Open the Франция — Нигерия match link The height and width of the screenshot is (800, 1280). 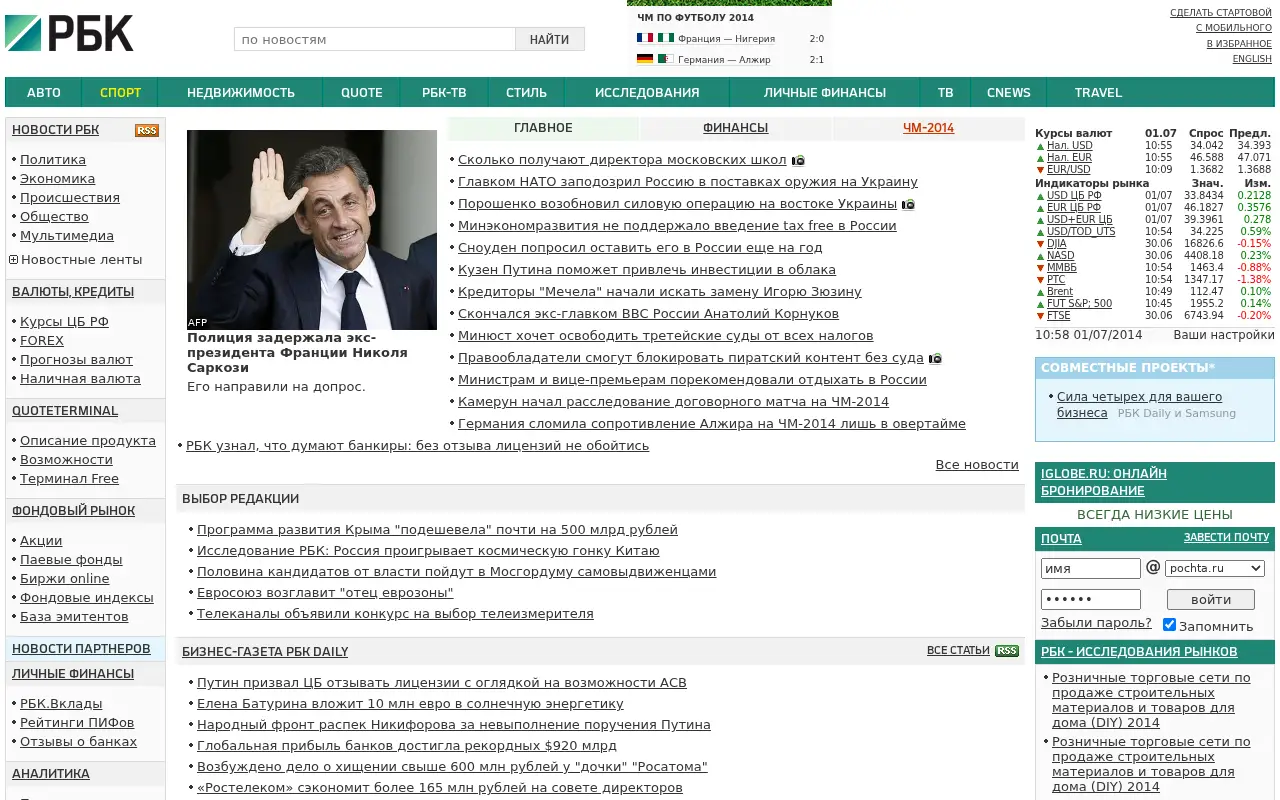(x=726, y=39)
